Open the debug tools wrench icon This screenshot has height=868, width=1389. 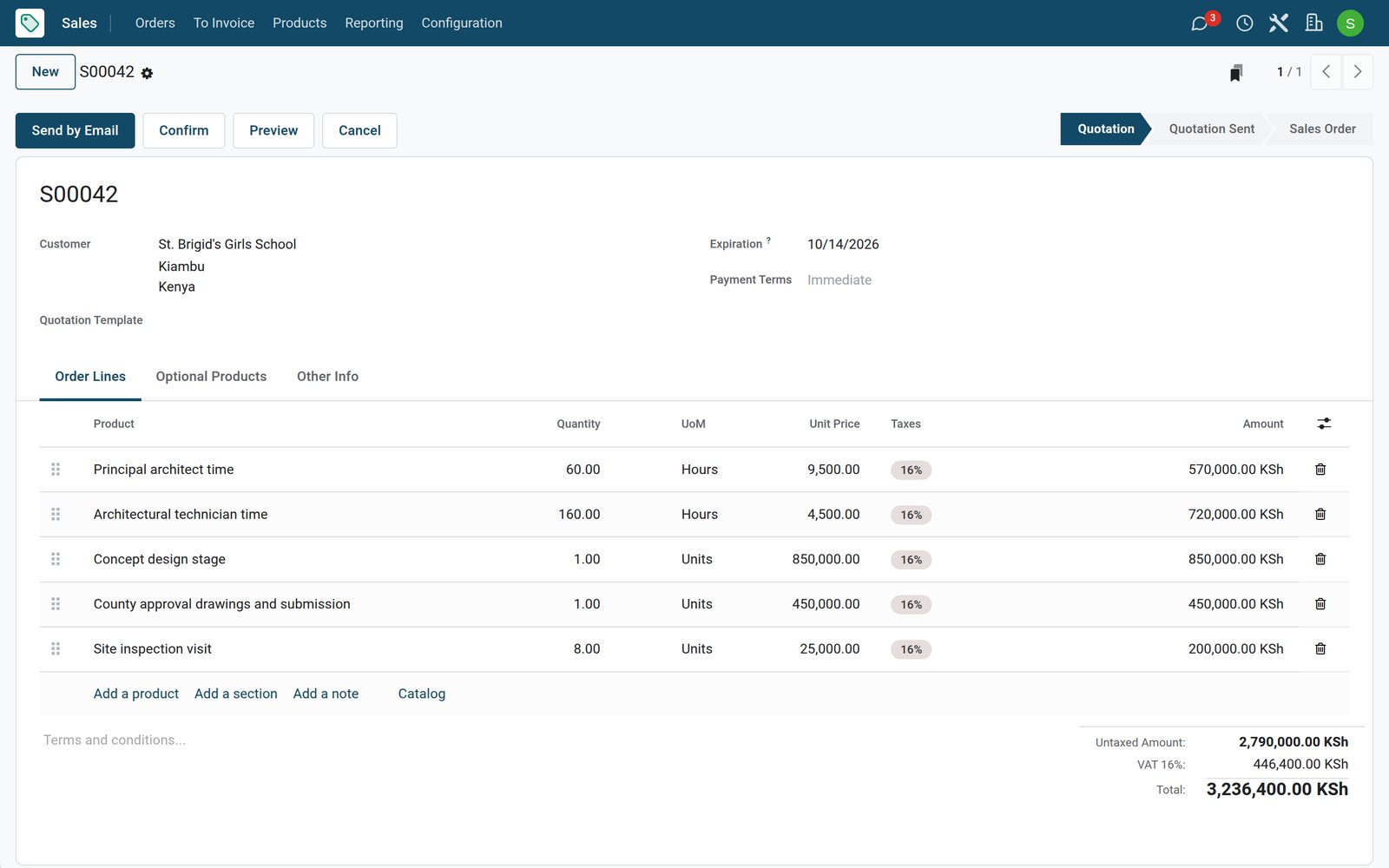click(x=1278, y=23)
